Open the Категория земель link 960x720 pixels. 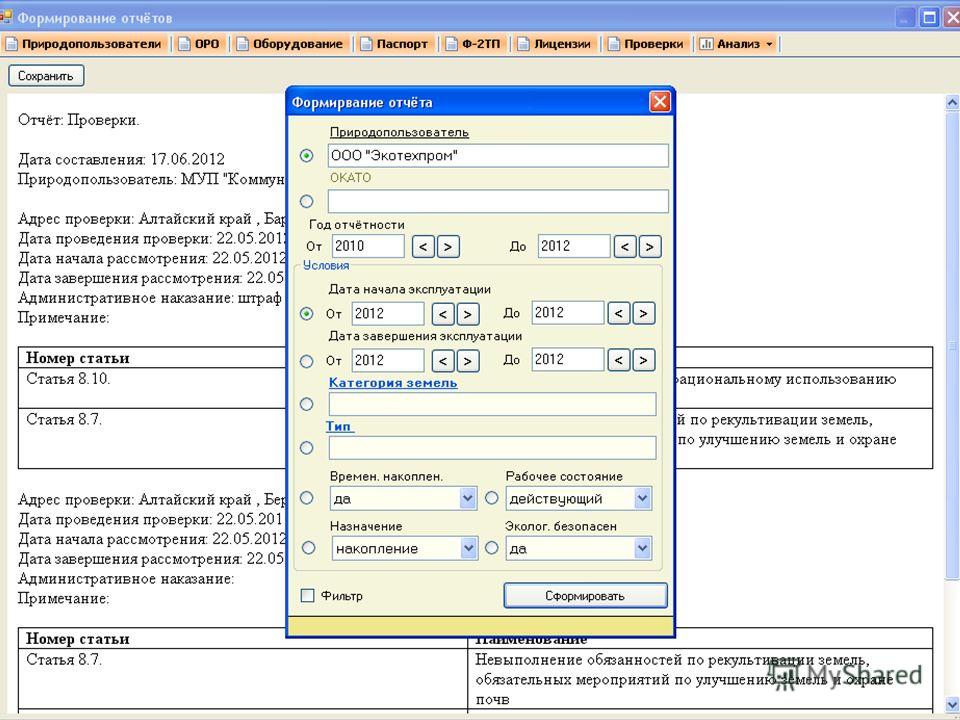pos(393,383)
